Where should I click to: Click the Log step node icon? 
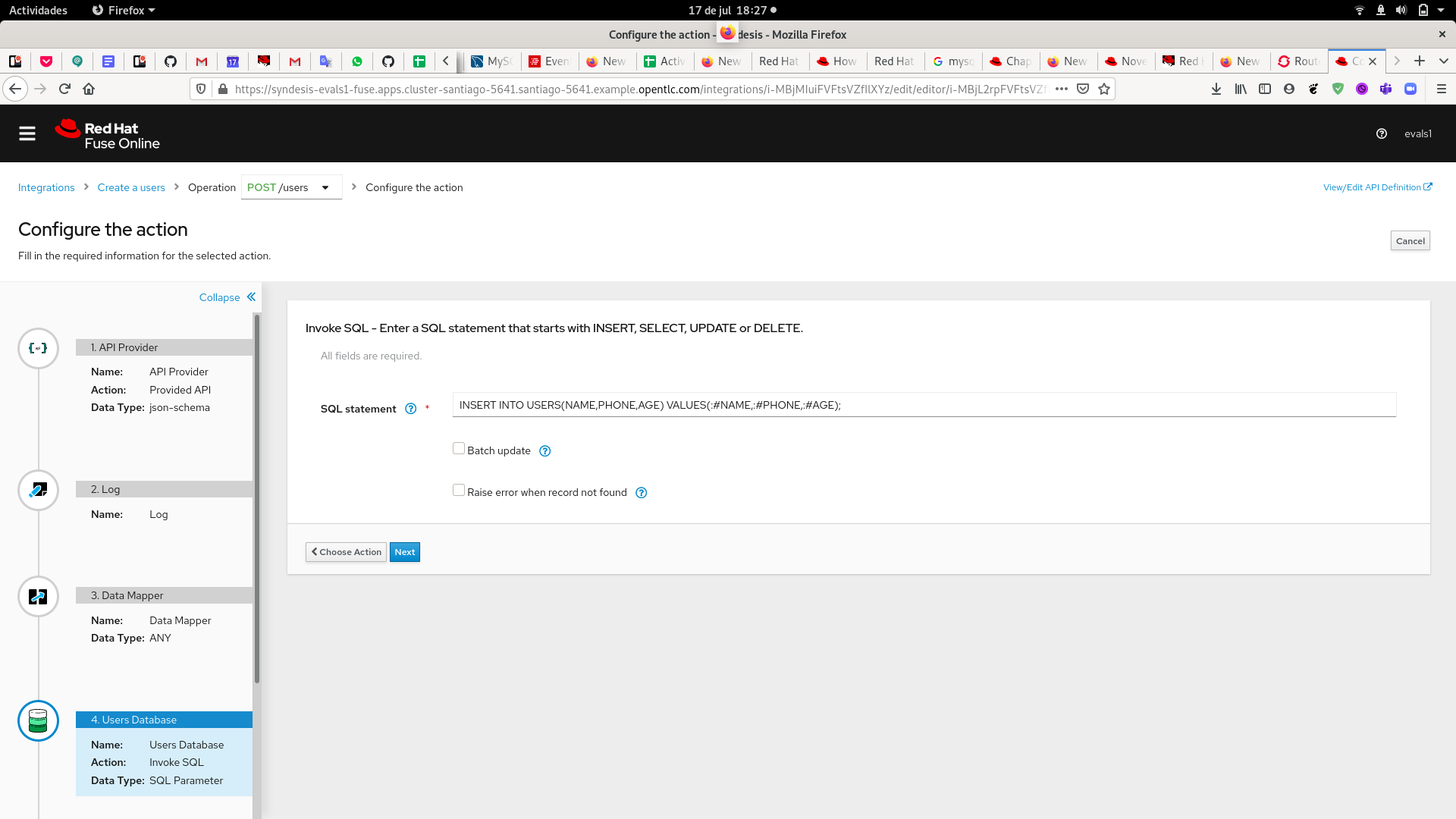38,490
